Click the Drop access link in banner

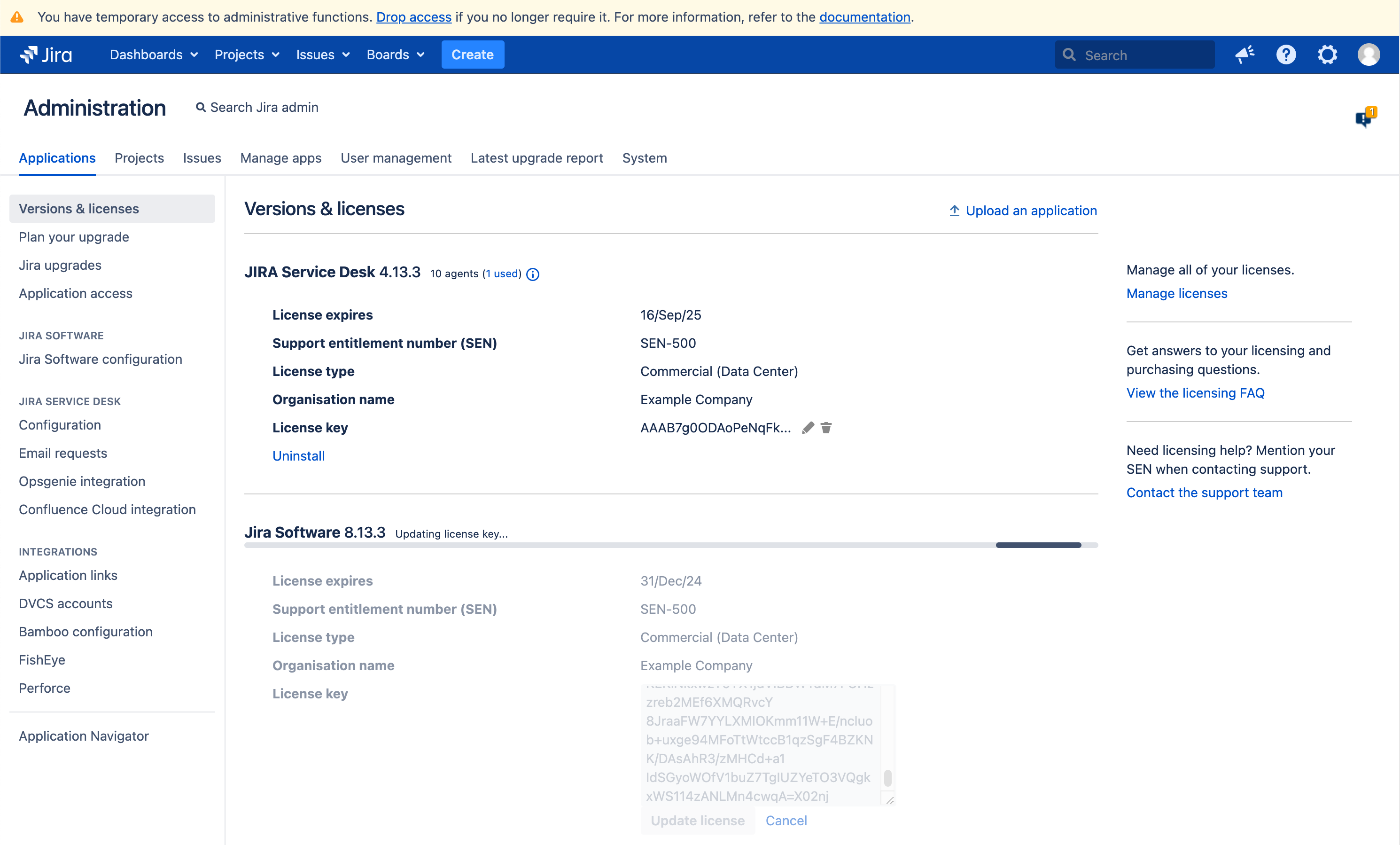pyautogui.click(x=413, y=17)
